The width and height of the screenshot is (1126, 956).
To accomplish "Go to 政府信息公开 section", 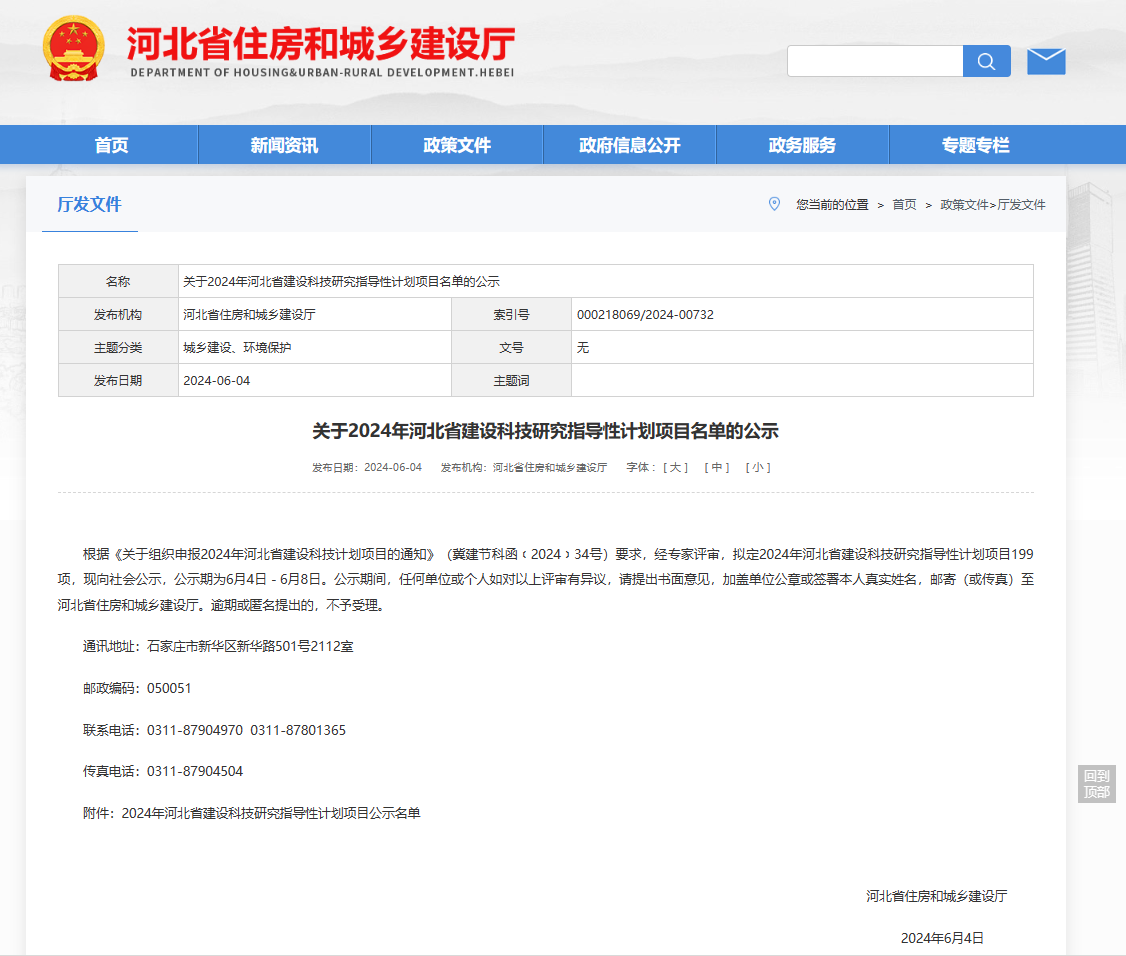I will (629, 145).
